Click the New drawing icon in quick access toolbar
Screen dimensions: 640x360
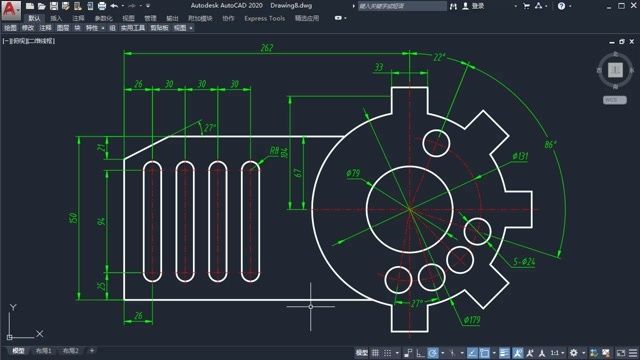tap(30, 6)
